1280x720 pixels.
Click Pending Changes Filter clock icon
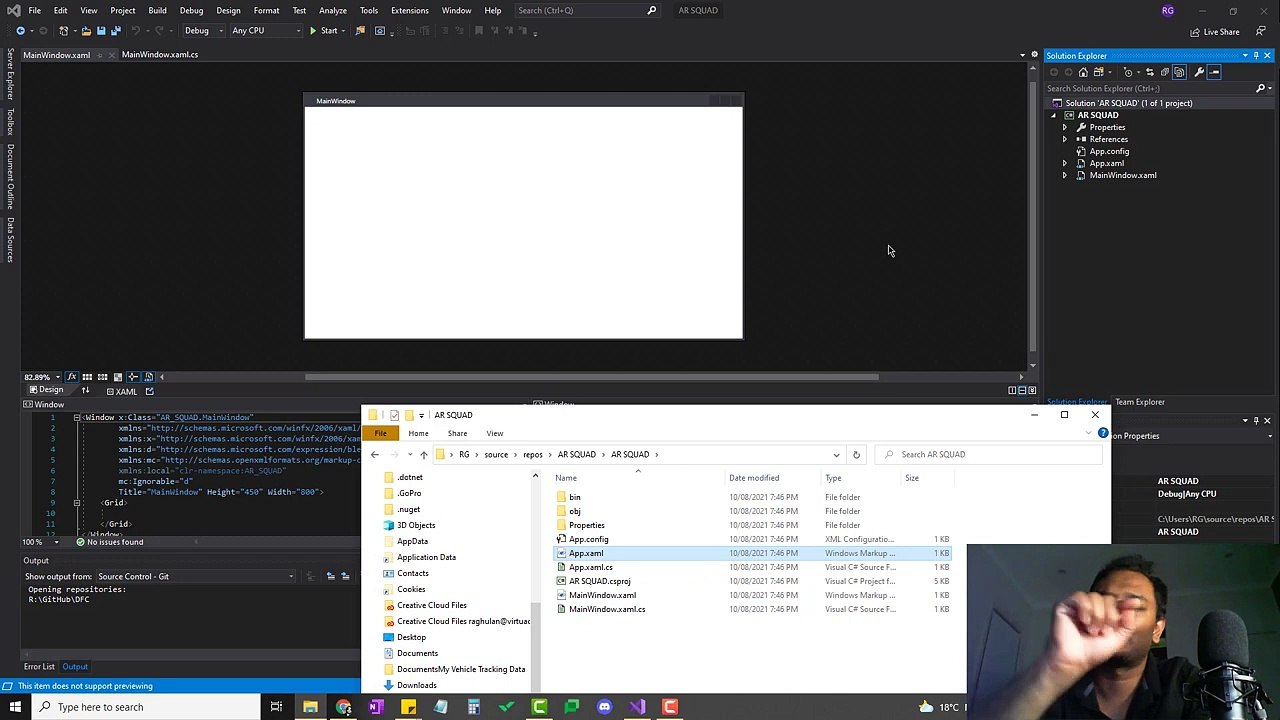1128,72
